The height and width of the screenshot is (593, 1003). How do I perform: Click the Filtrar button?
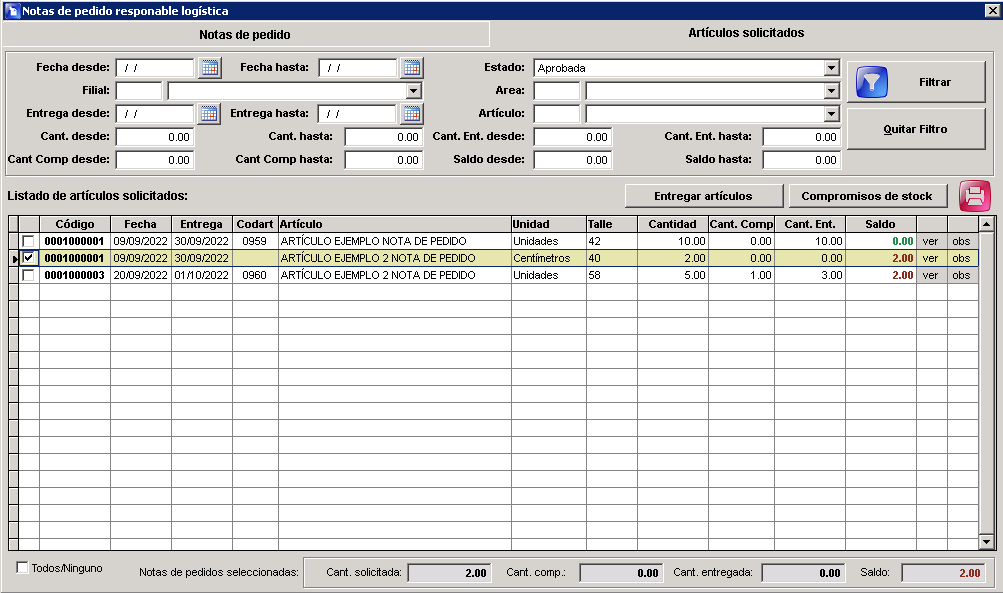point(916,82)
